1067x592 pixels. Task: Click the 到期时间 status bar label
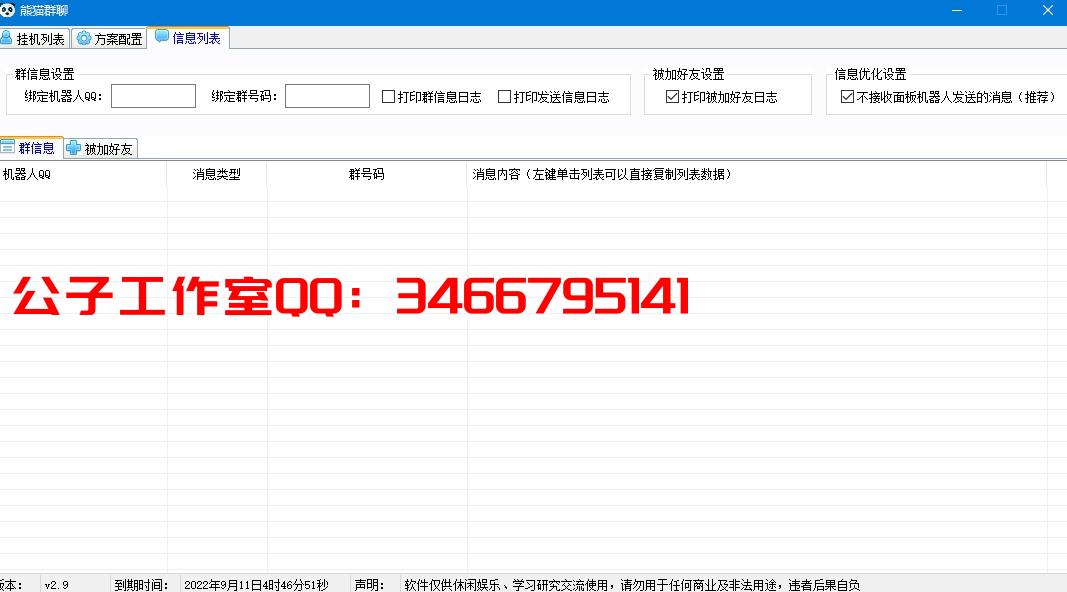141,585
